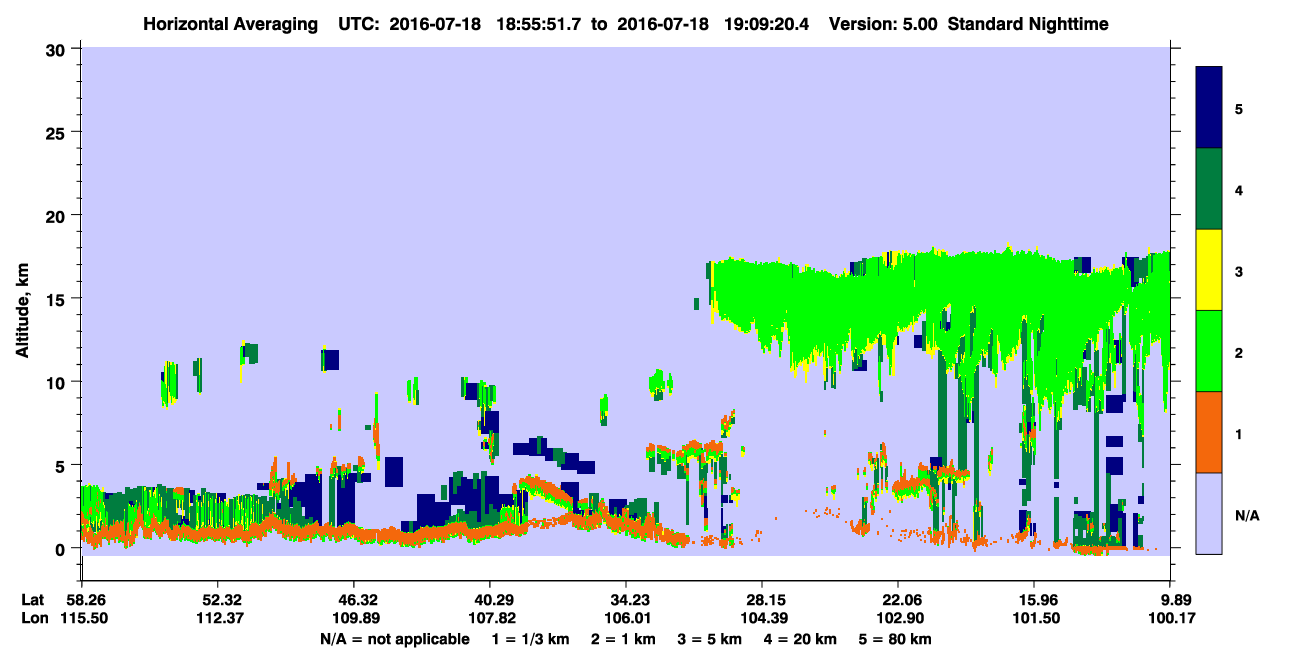1300x667 pixels.
Task: Click latitude value 58.26
Action: [x=82, y=600]
